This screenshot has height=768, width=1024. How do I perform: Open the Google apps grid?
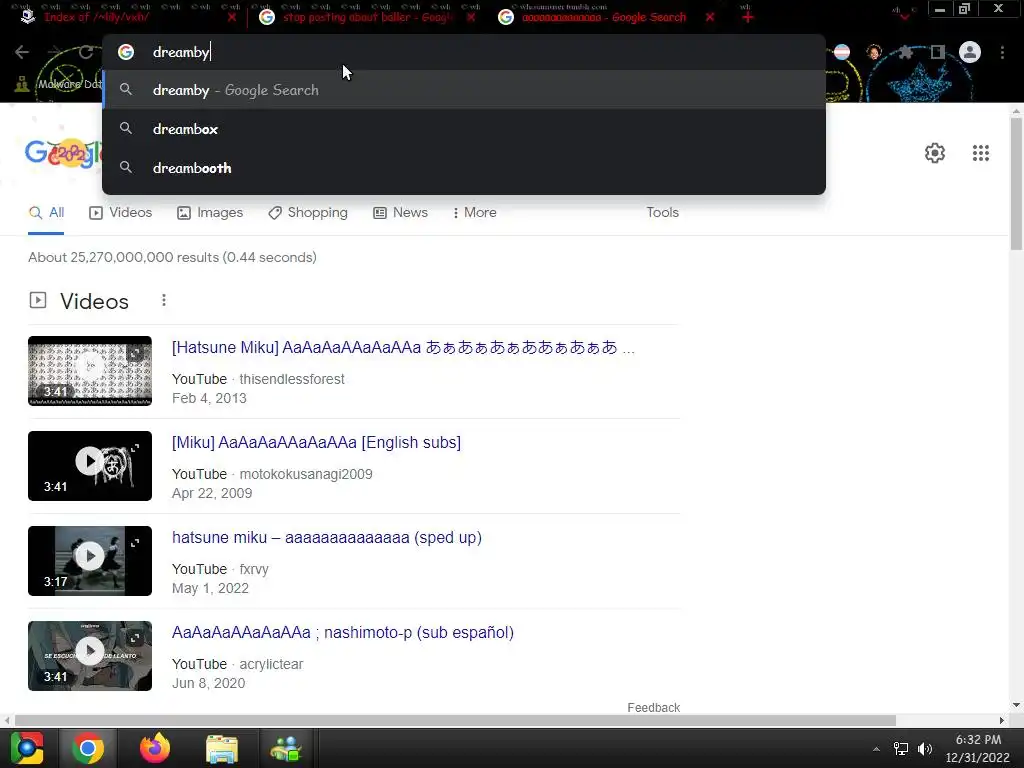pos(980,153)
